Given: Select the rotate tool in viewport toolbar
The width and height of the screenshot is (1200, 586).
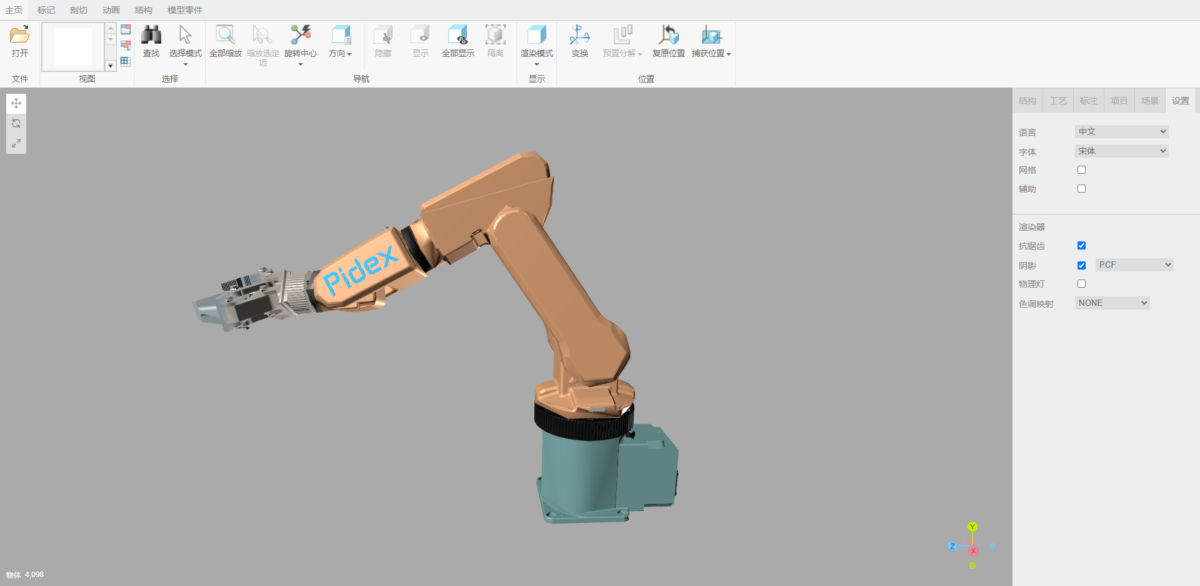Looking at the screenshot, I should [x=16, y=123].
